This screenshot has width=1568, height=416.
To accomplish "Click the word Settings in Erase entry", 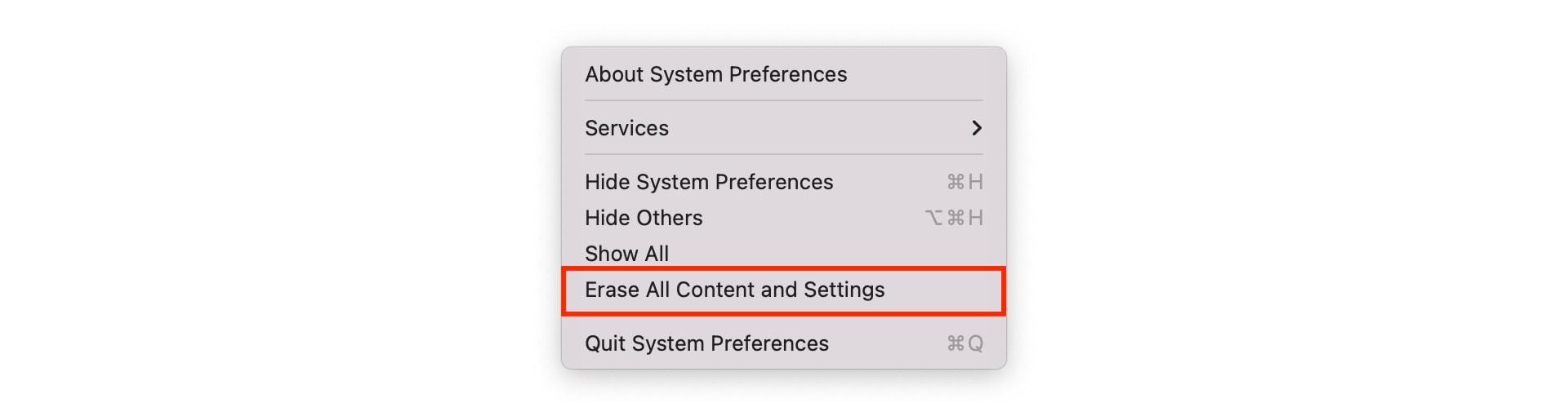I will (x=844, y=290).
